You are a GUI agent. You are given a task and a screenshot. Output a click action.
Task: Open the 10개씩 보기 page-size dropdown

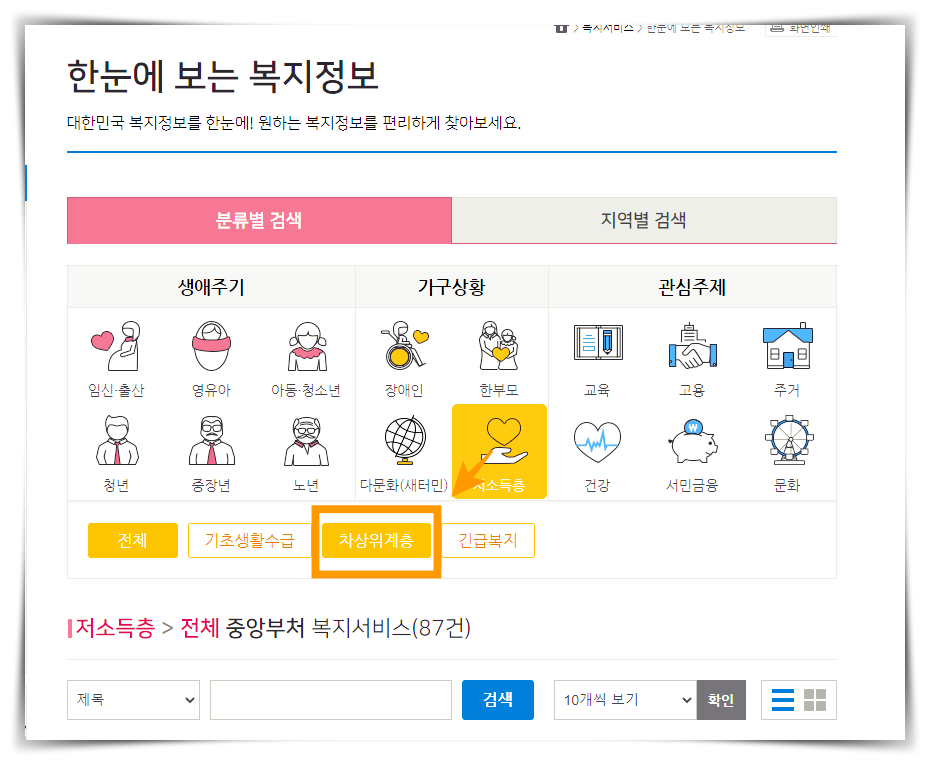(625, 700)
